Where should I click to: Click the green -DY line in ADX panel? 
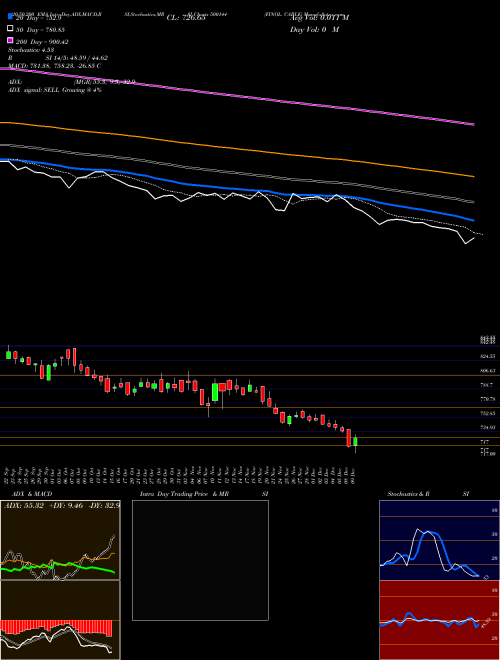(57, 567)
